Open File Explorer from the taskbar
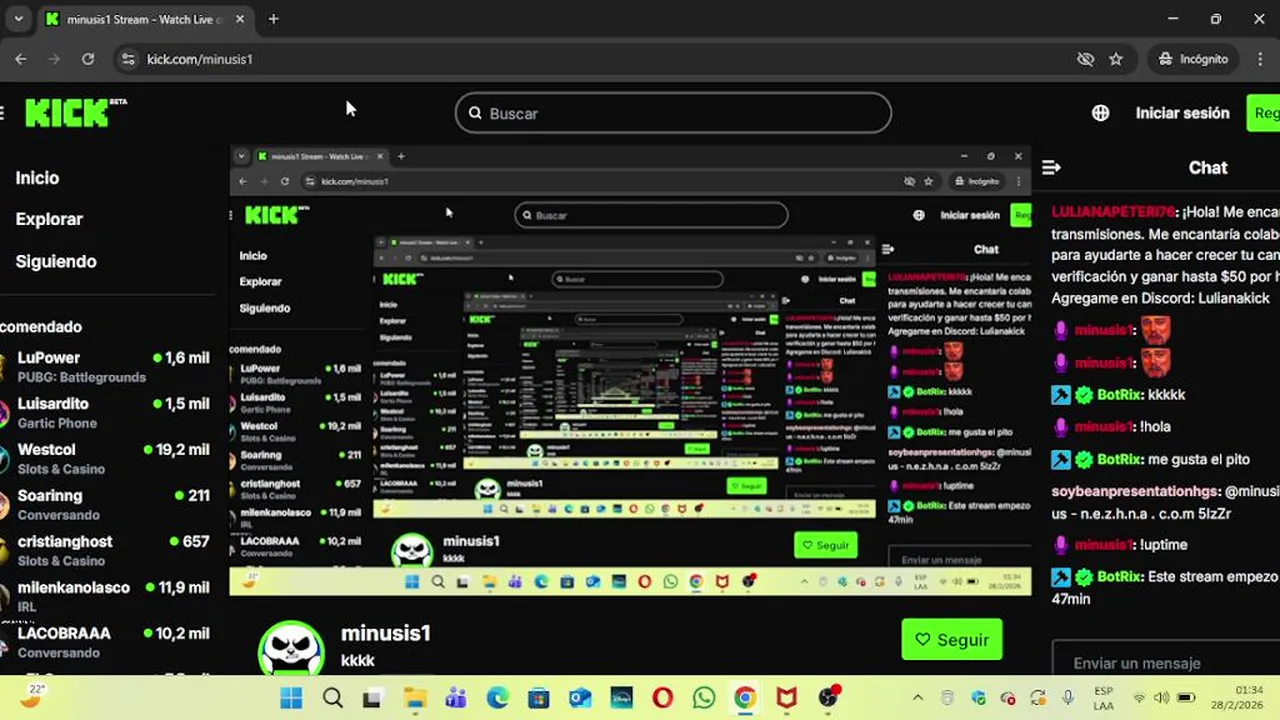Viewport: 1280px width, 720px height. pos(414,697)
